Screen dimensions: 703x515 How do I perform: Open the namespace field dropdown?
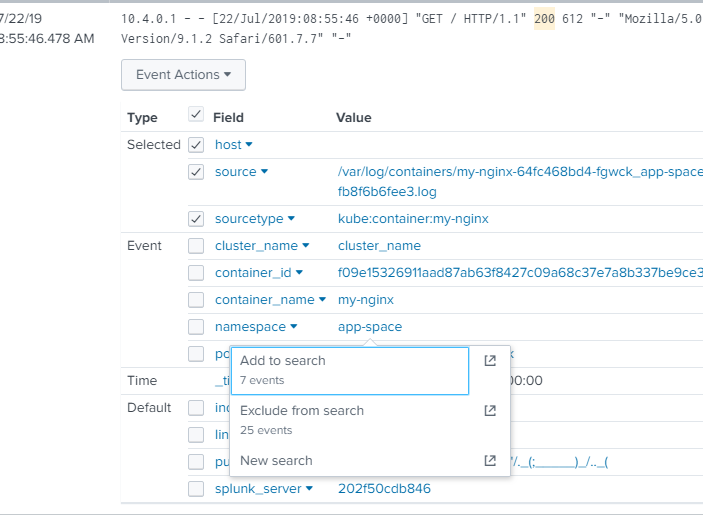pyautogui.click(x=295, y=327)
